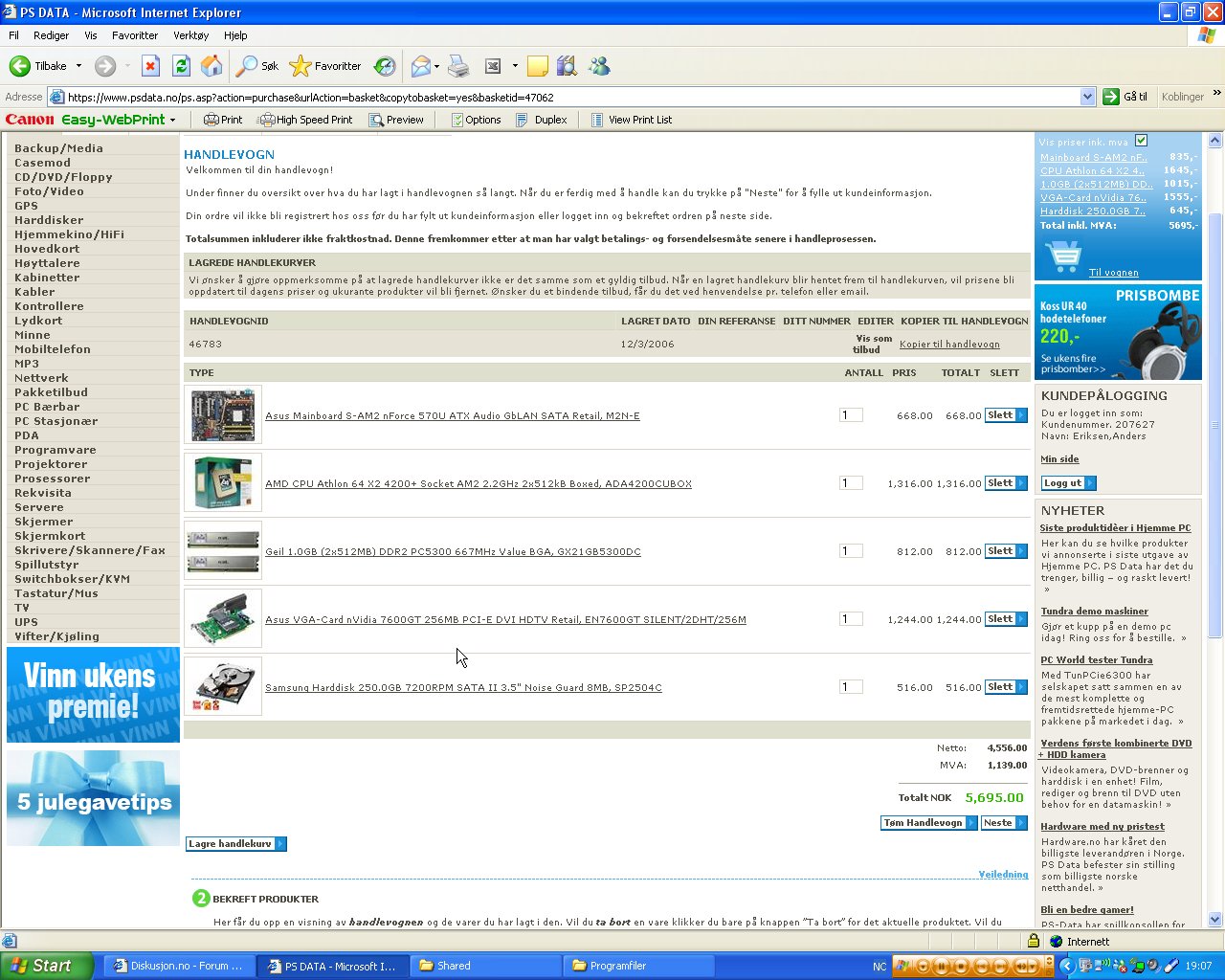Screen dimensions: 1225x980
Task: Click the Gå til button
Action: 1125,97
